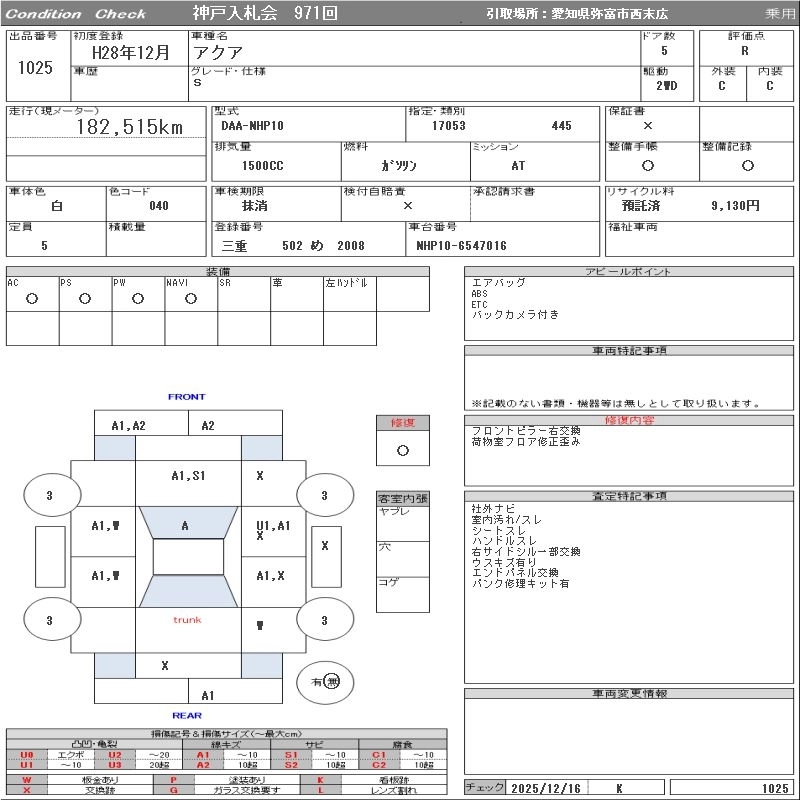Open the 車両変更情報 section header

(x=629, y=693)
